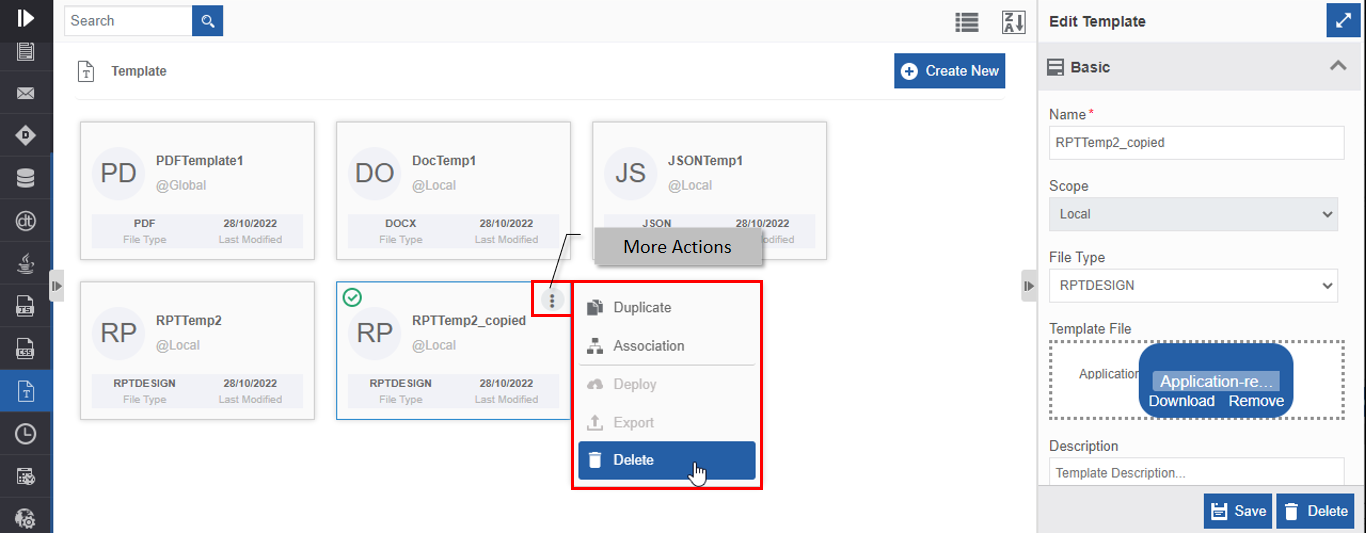Click the green check on RPTTemp2_copied card
Image resolution: width=1366 pixels, height=533 pixels.
click(x=352, y=297)
